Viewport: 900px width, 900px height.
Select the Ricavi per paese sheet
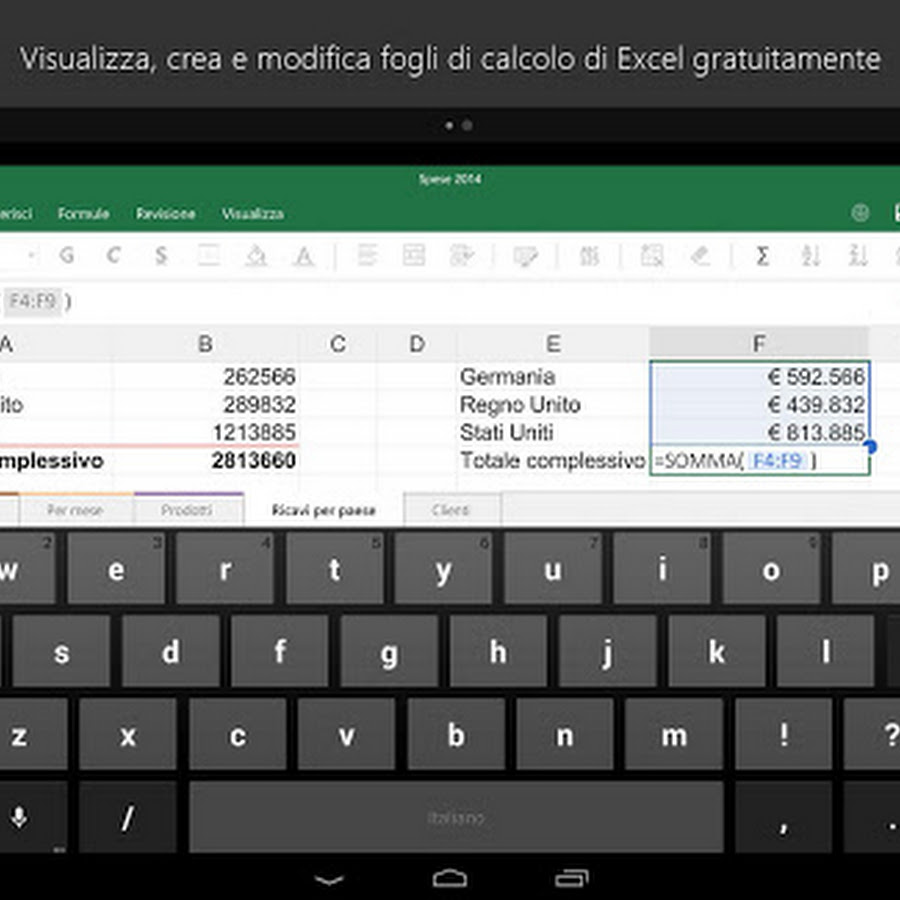(323, 510)
